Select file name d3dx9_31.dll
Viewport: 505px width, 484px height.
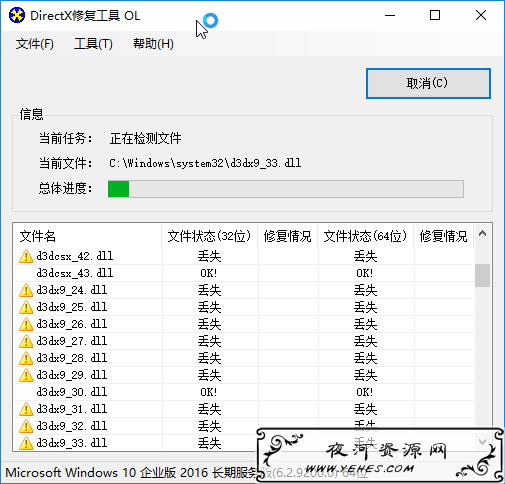72,409
